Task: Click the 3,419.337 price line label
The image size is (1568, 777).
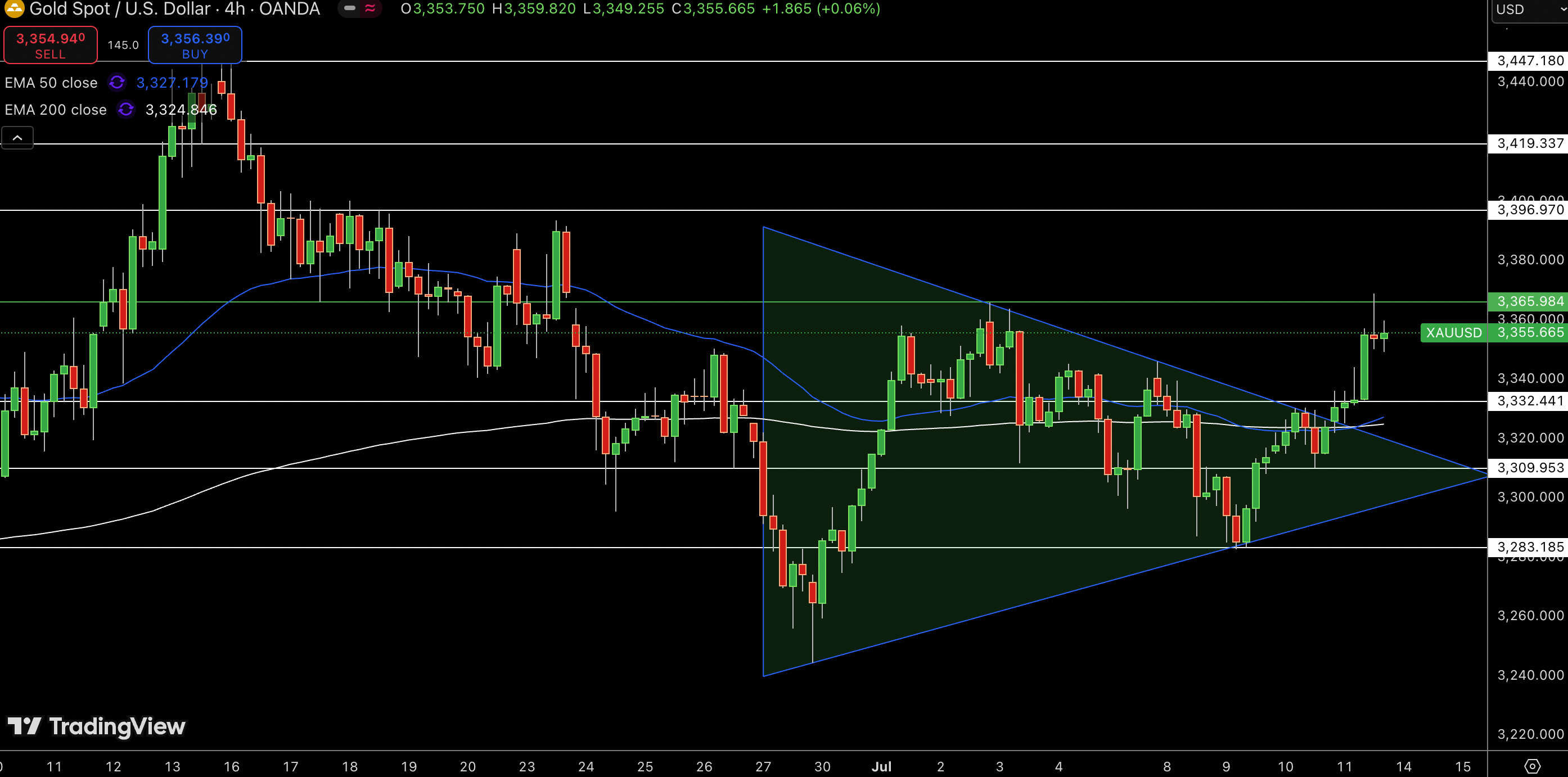Action: click(x=1529, y=143)
